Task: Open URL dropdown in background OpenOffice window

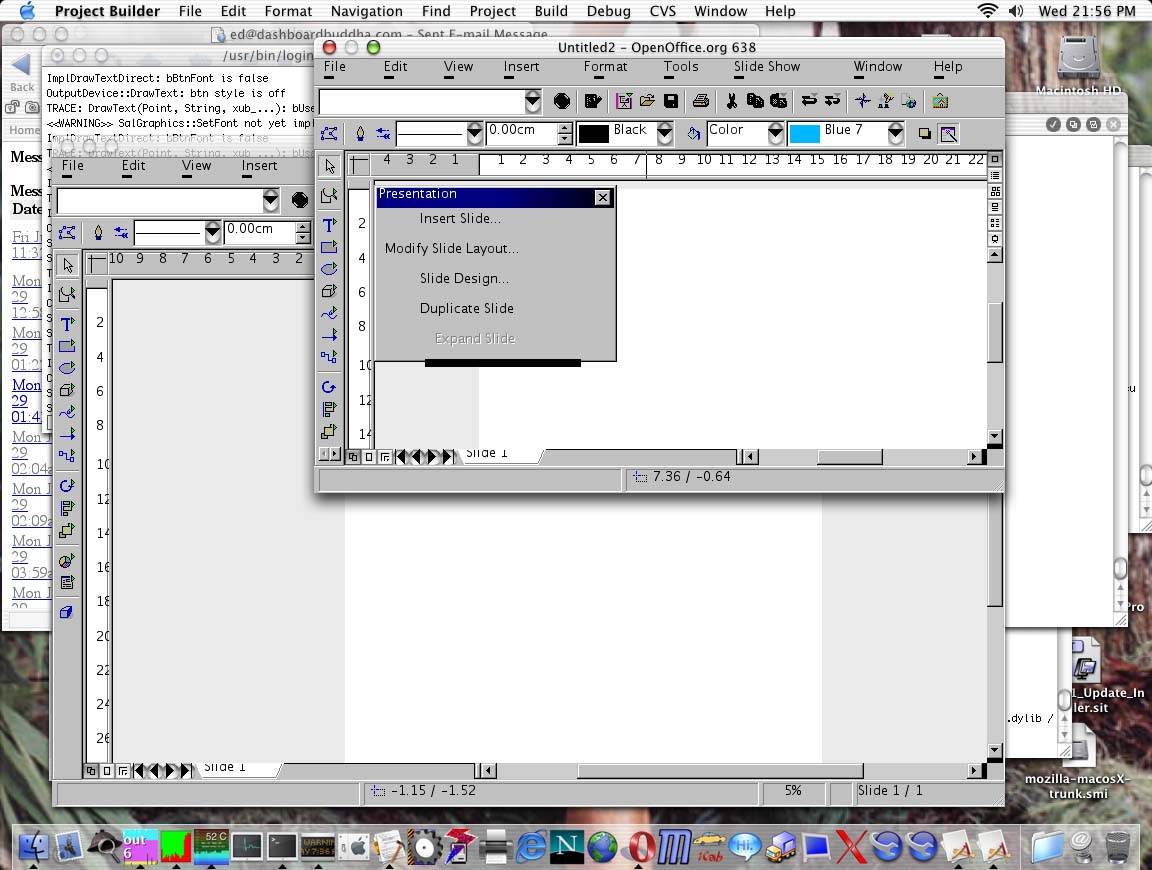Action: (x=270, y=201)
